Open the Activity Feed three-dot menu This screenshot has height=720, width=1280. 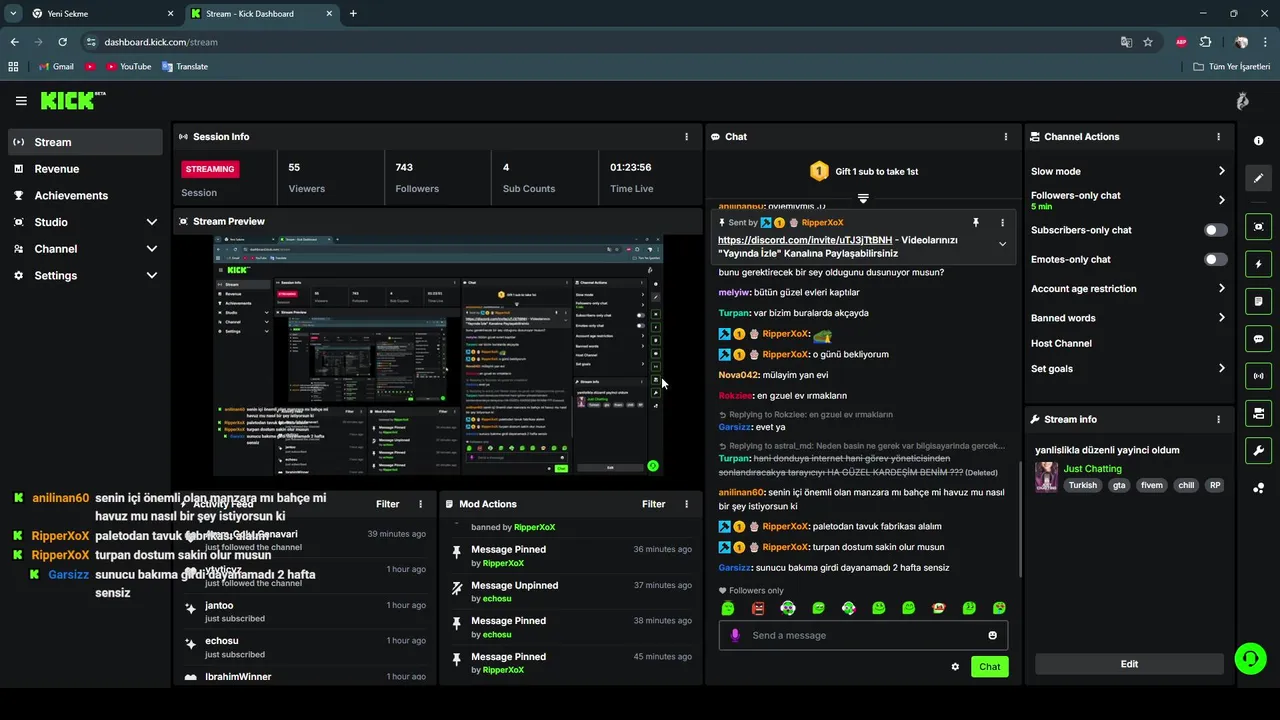tap(421, 505)
